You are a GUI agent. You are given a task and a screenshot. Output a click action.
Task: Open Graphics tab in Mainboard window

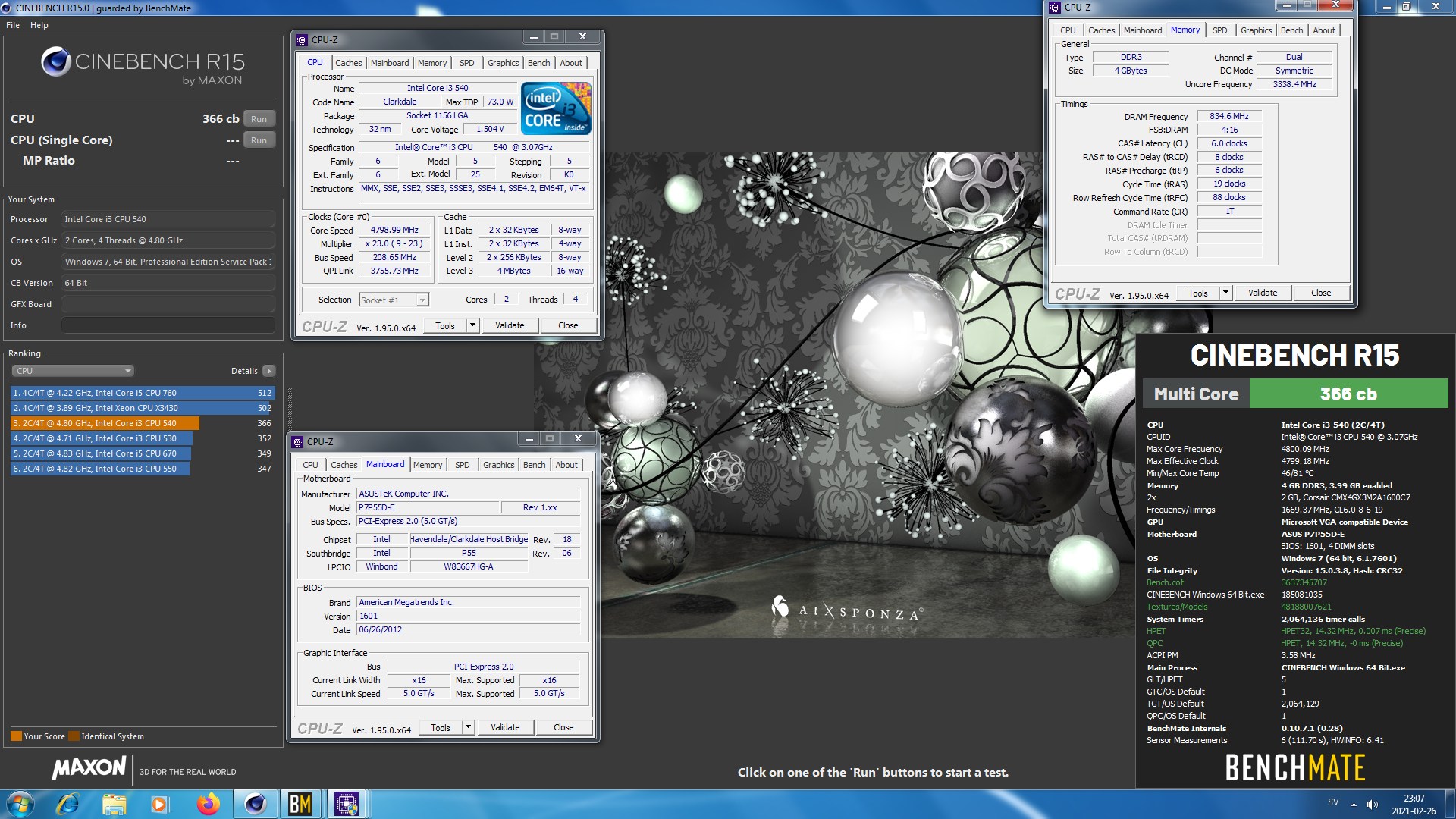[x=498, y=465]
